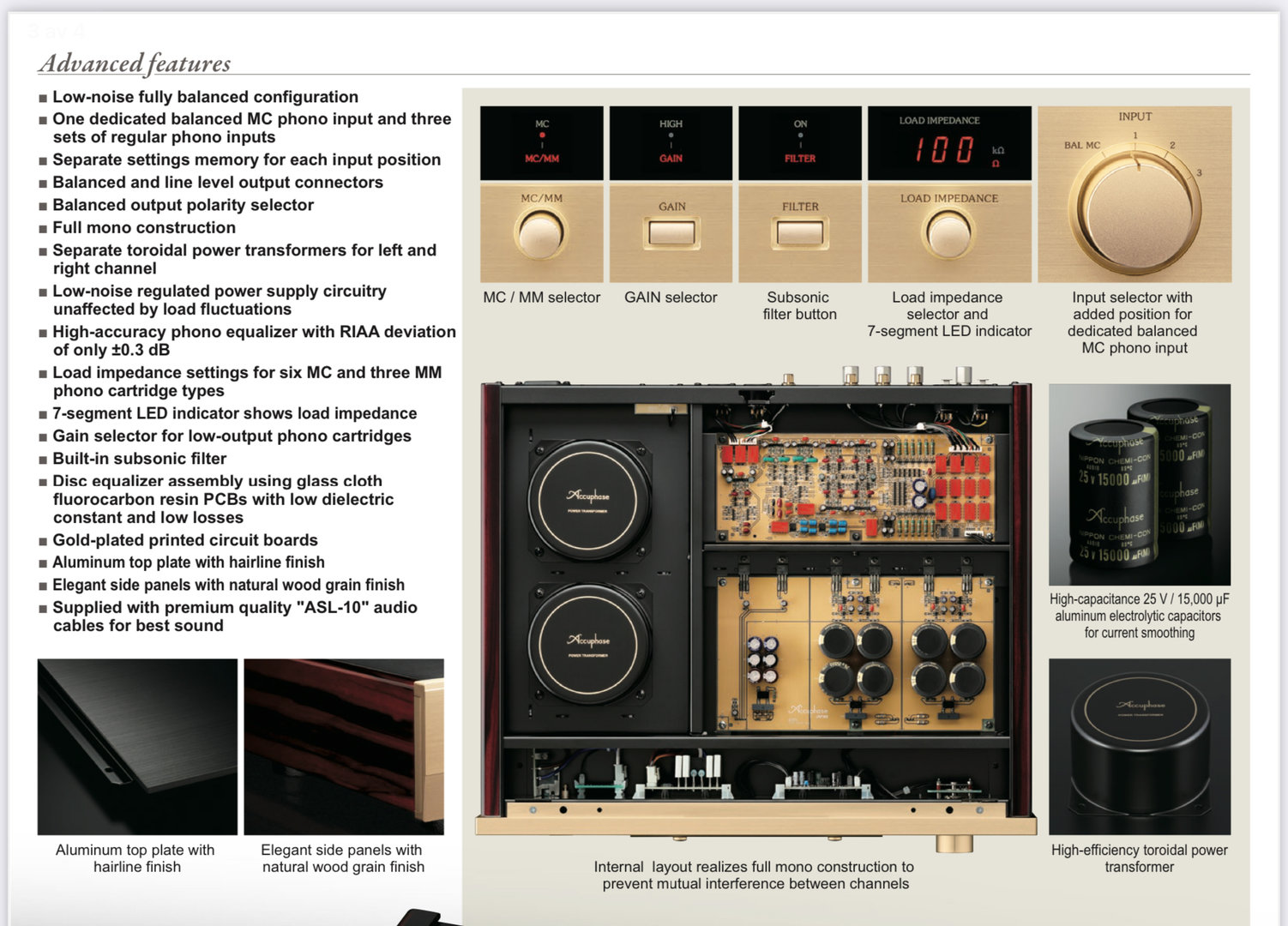The width and height of the screenshot is (1288, 926).
Task: Click 'GAIN selector' caption
Action: 671,298
